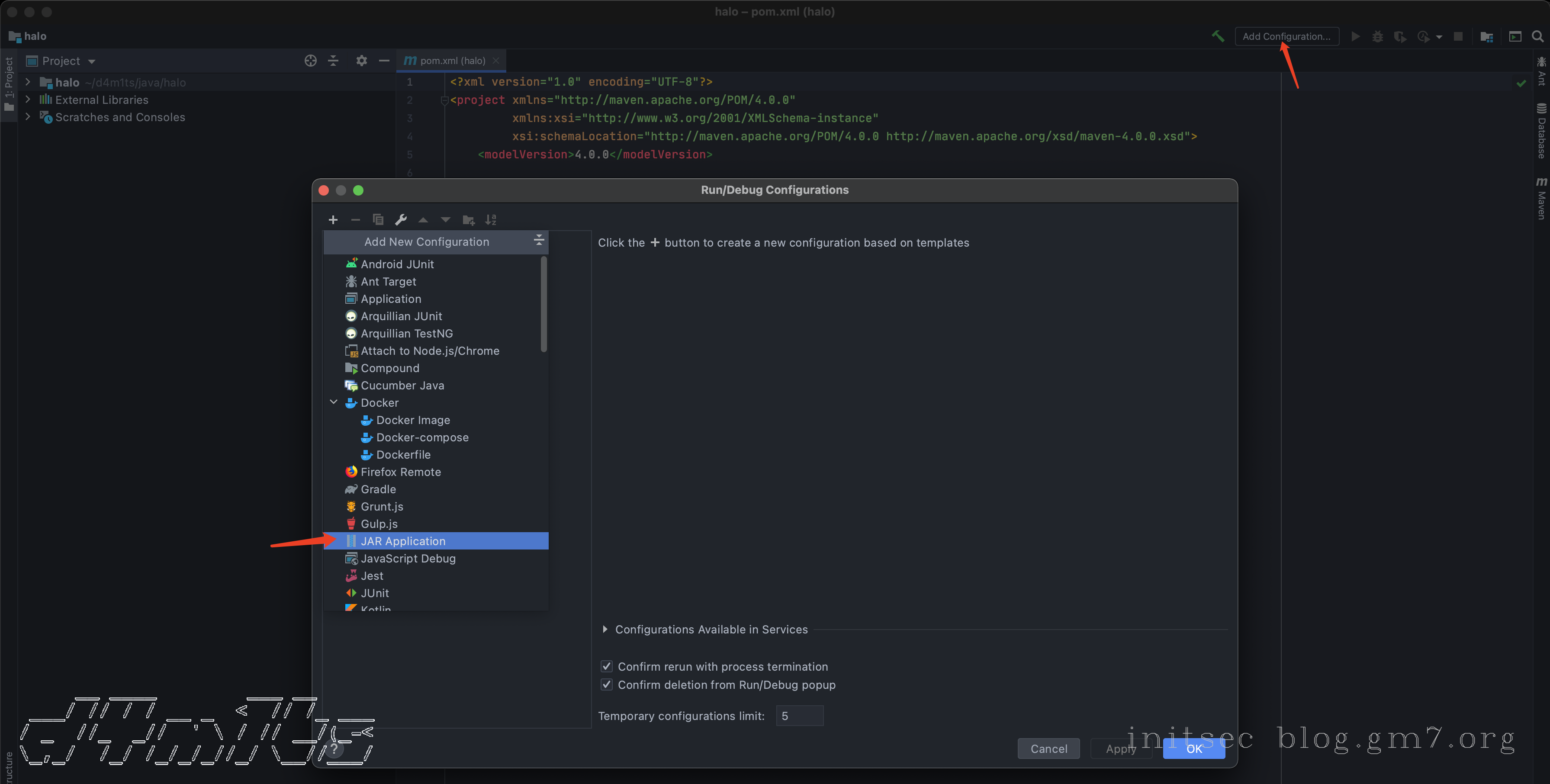Viewport: 1550px width, 784px height.
Task: Click the magnifier Search Everywhere icon
Action: pos(1537,36)
